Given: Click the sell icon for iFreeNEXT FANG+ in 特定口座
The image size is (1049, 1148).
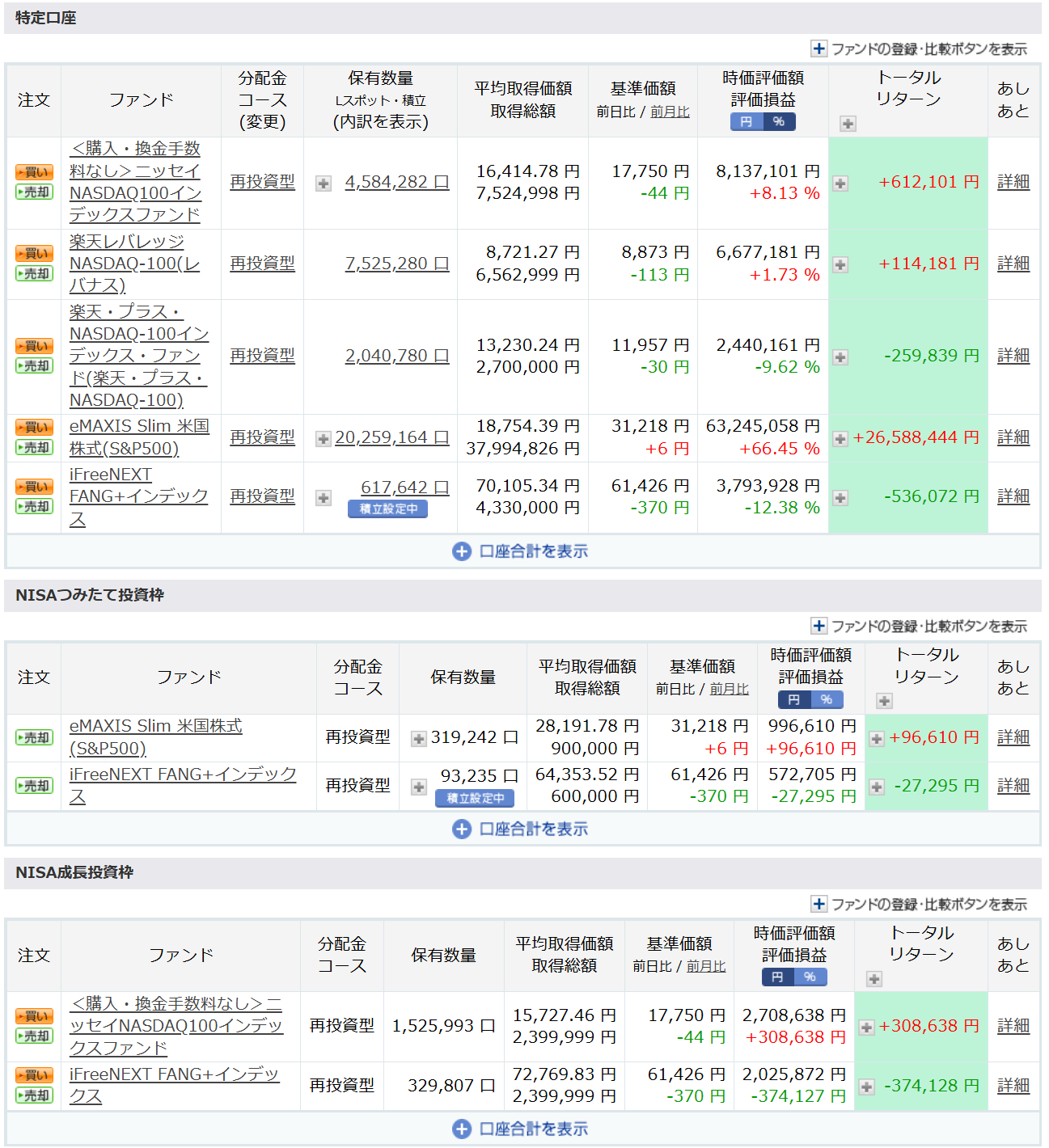Looking at the screenshot, I should [34, 507].
